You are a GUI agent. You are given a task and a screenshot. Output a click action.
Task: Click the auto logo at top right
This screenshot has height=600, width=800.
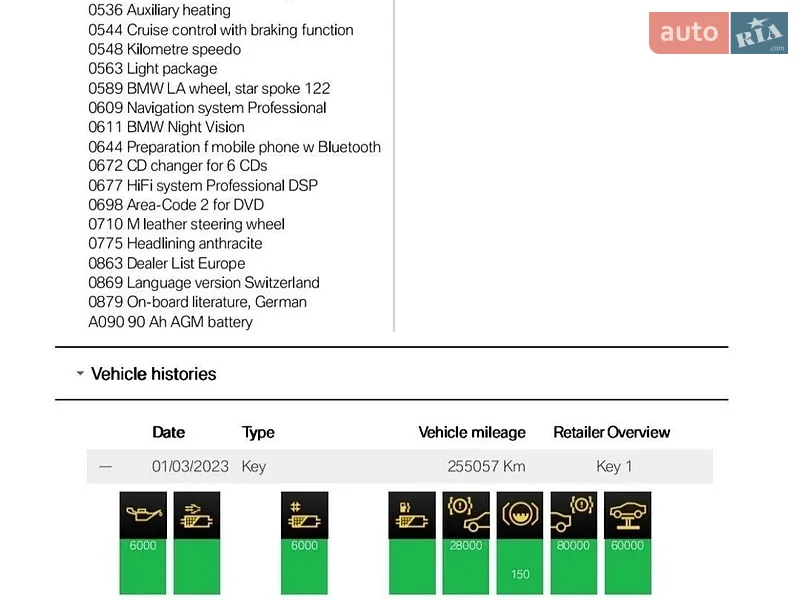(689, 33)
